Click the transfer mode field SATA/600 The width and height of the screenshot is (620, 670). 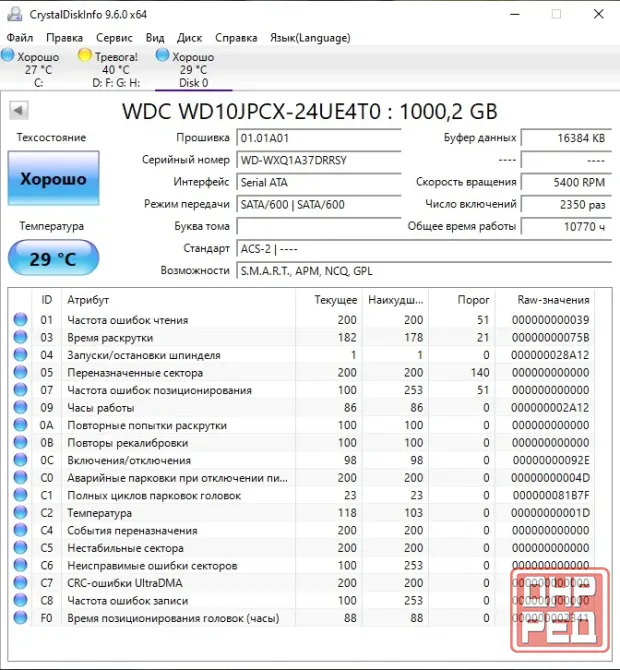(319, 204)
